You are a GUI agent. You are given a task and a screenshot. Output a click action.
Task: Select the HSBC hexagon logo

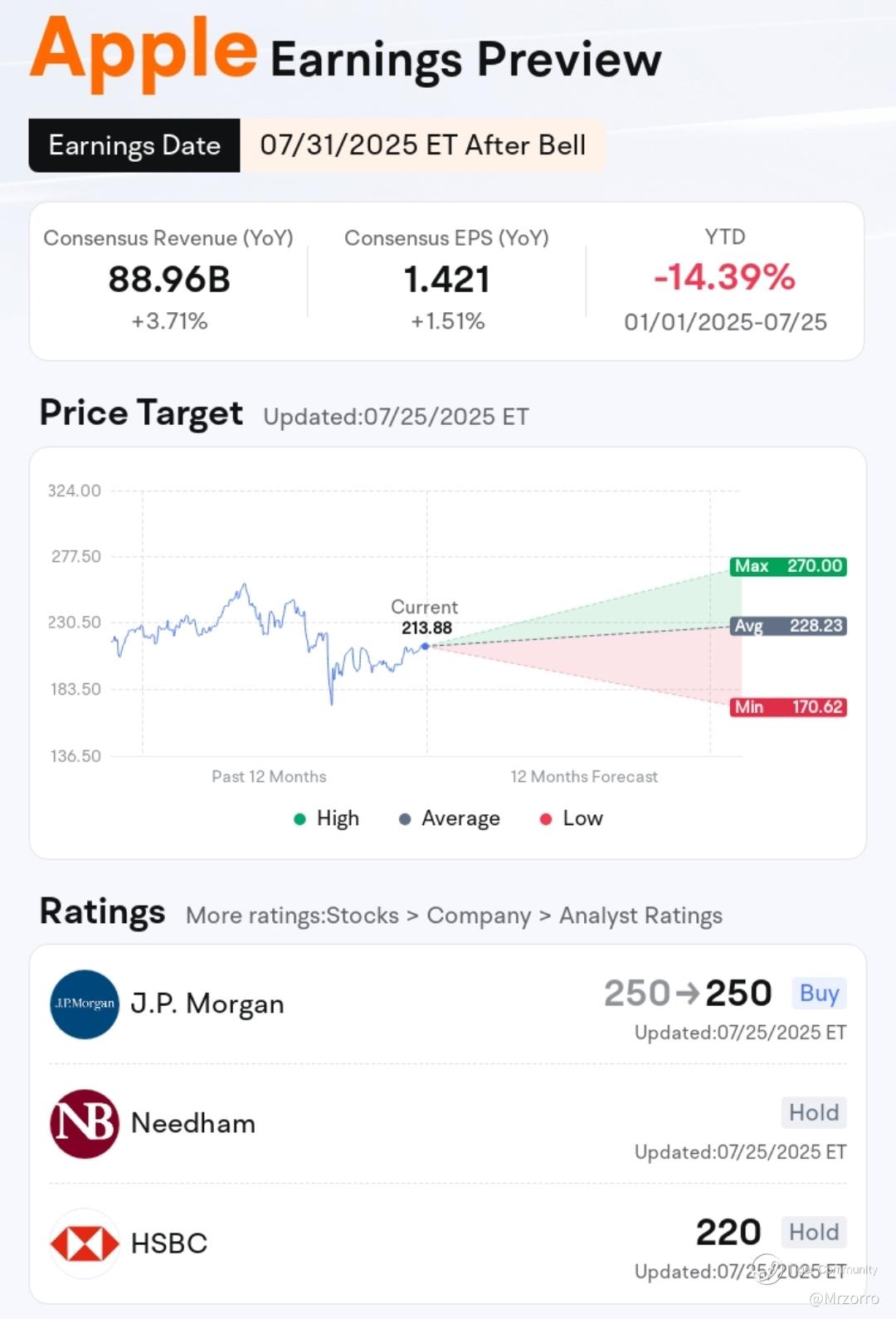tap(85, 1243)
